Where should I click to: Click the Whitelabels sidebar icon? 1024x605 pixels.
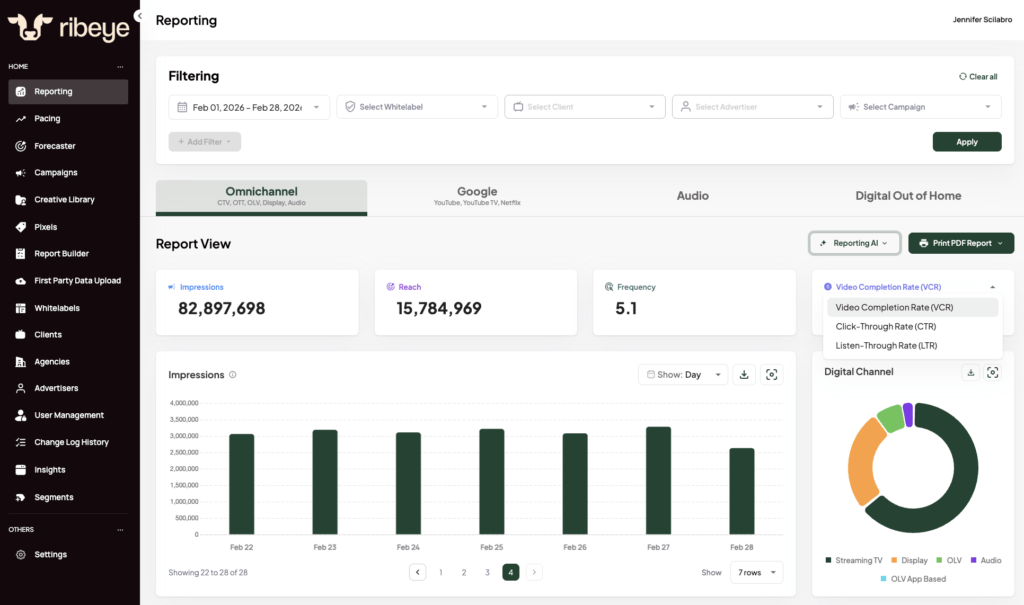pos(21,308)
